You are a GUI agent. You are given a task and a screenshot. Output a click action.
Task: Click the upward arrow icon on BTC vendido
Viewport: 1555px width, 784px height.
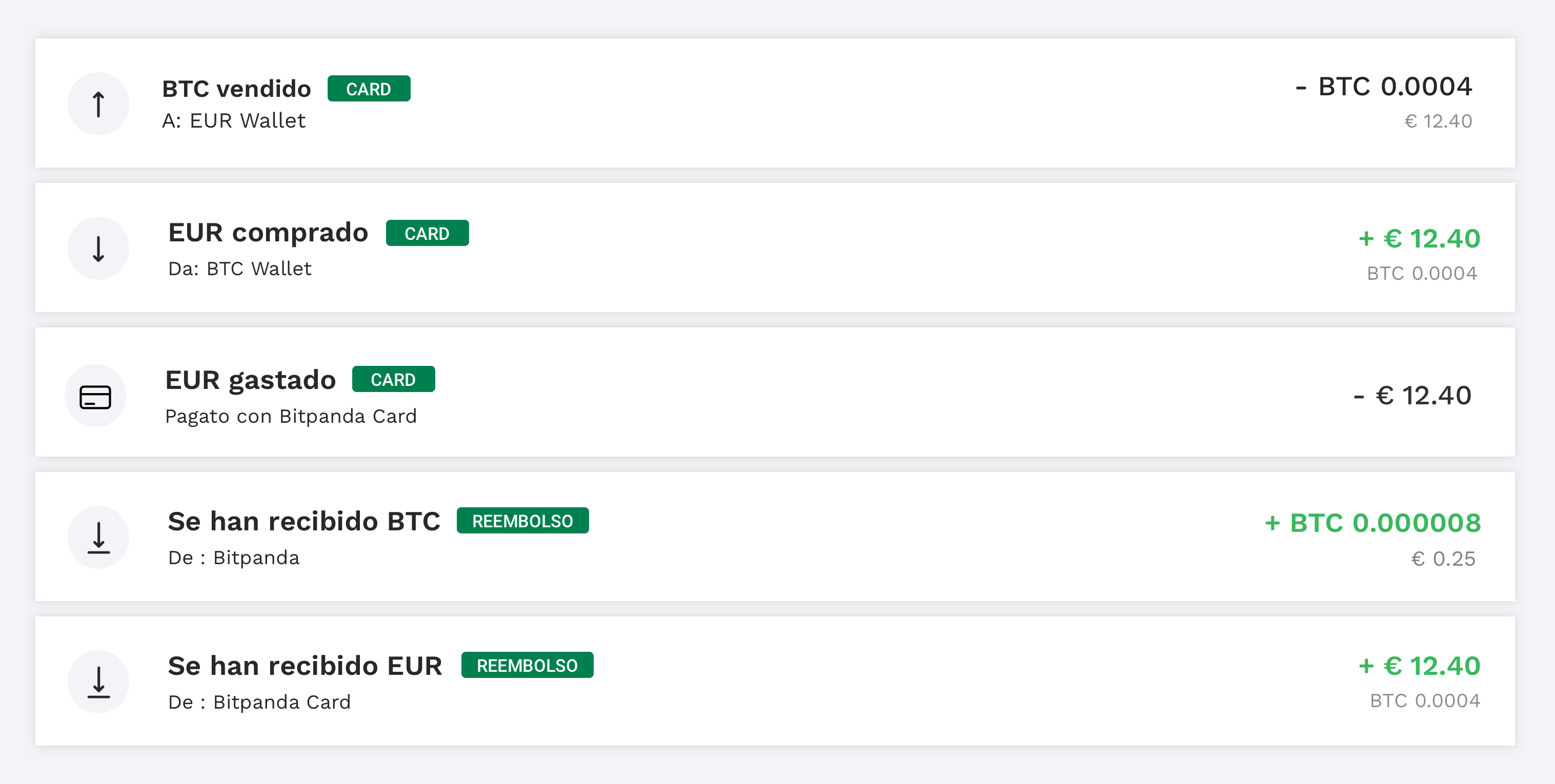(x=98, y=103)
